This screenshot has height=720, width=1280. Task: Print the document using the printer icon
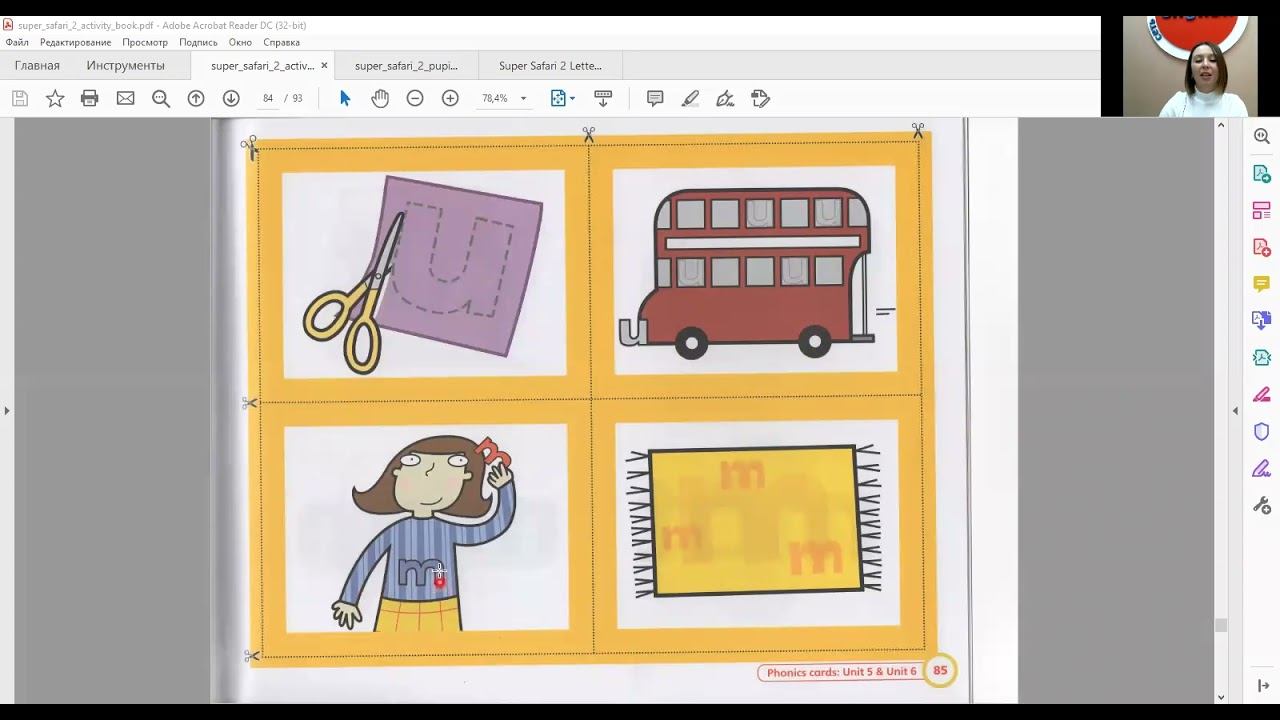pyautogui.click(x=90, y=98)
